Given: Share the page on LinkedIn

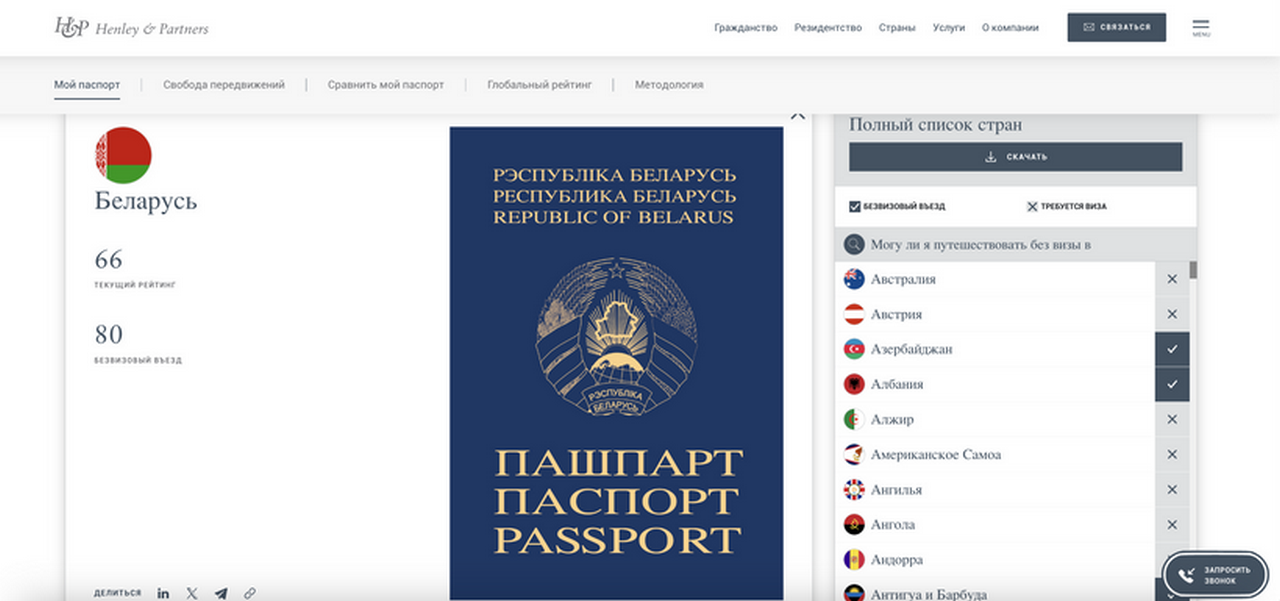Looking at the screenshot, I should click(163, 593).
